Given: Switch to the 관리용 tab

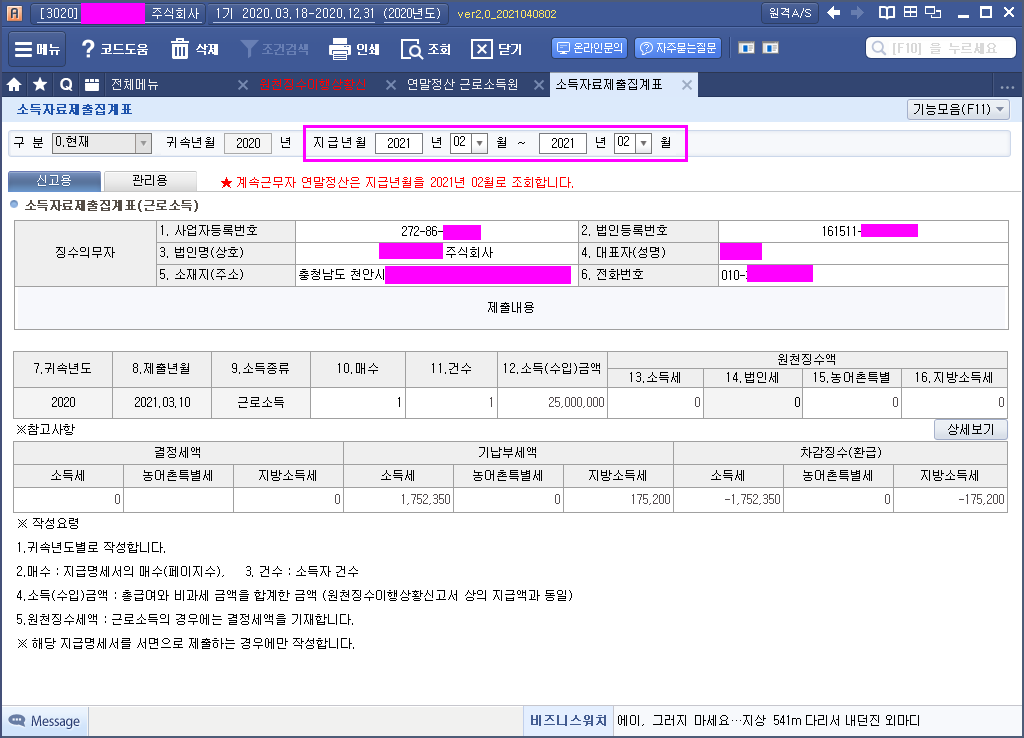Looking at the screenshot, I should pos(150,181).
